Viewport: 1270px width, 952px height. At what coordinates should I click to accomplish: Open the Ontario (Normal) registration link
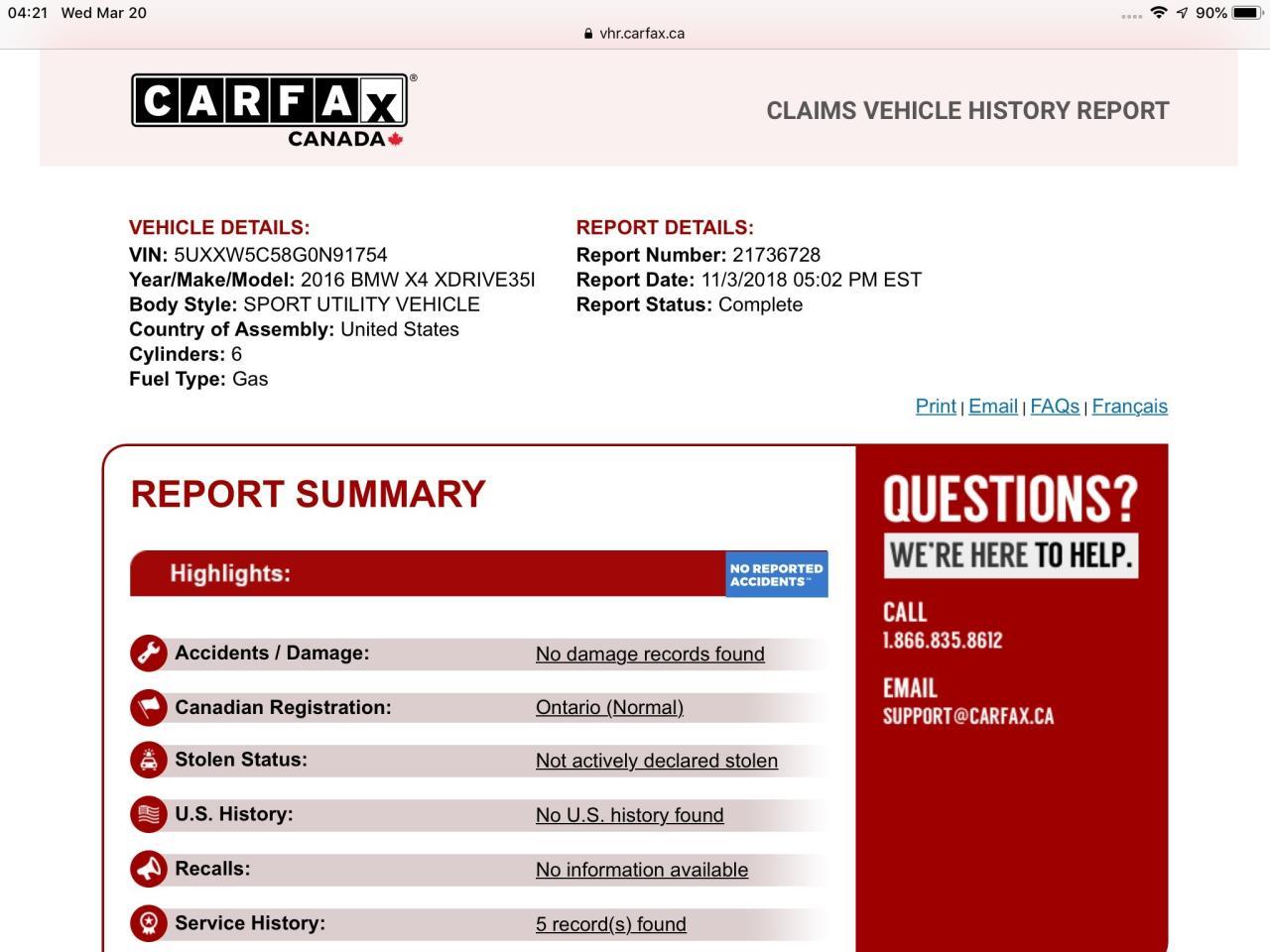point(609,708)
